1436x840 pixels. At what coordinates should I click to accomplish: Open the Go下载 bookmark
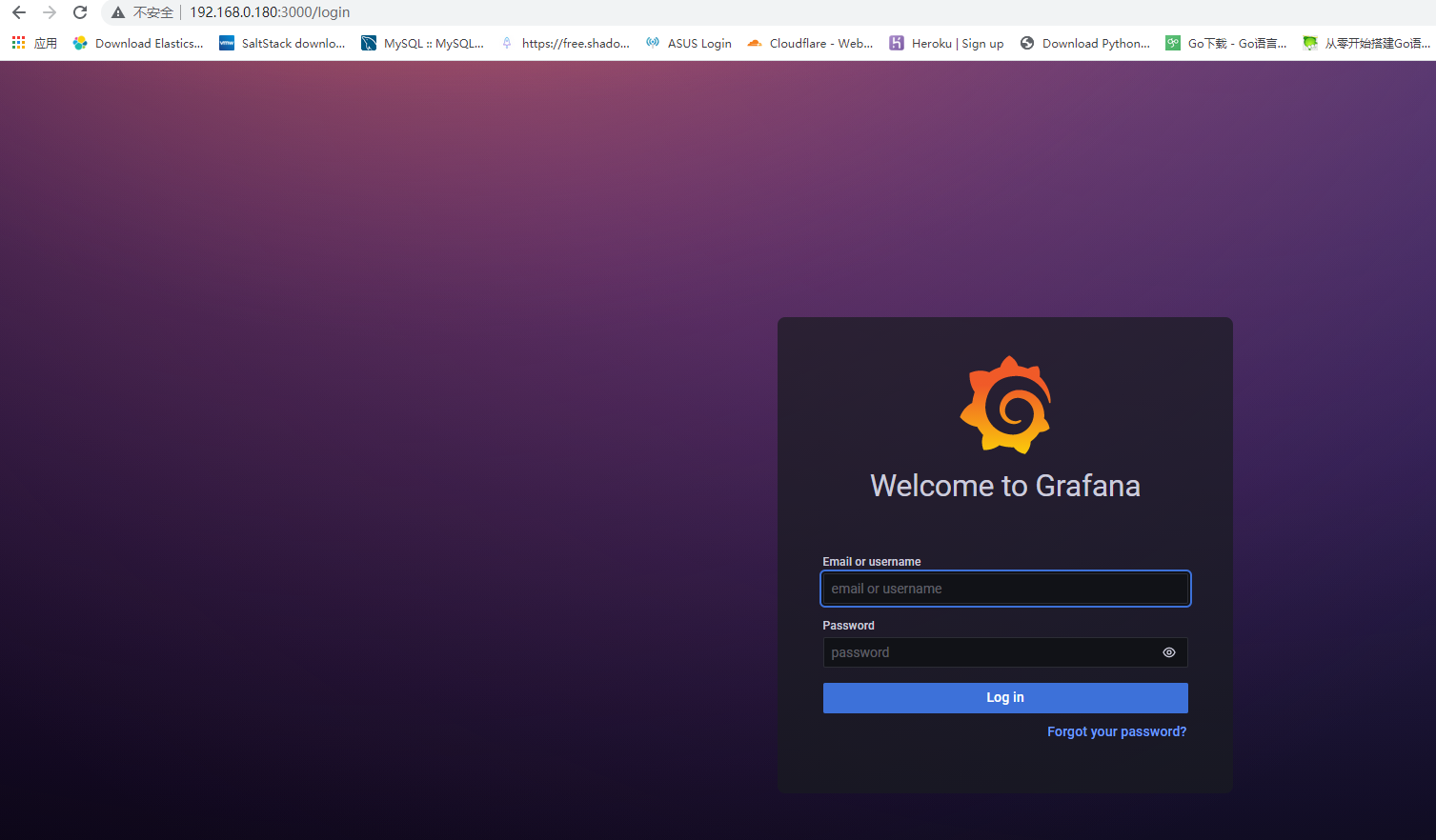click(x=1226, y=43)
